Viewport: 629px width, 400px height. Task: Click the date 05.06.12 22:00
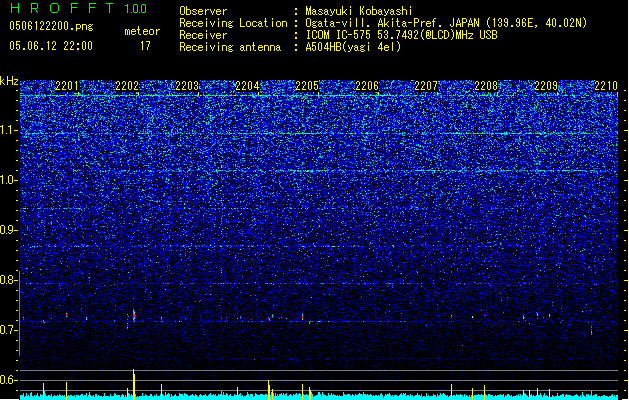click(51, 46)
